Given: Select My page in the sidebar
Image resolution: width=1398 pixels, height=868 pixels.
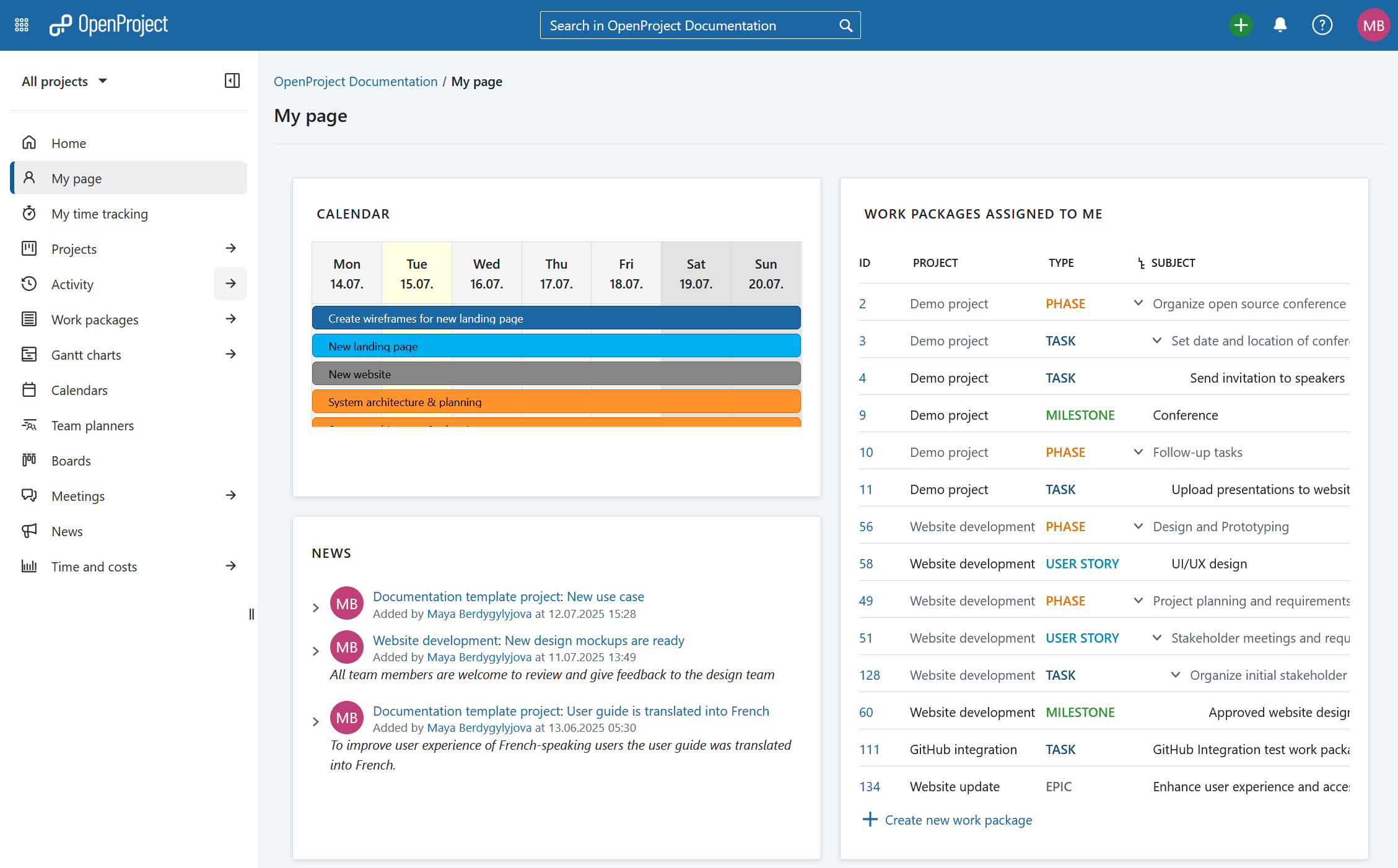Looking at the screenshot, I should (129, 178).
